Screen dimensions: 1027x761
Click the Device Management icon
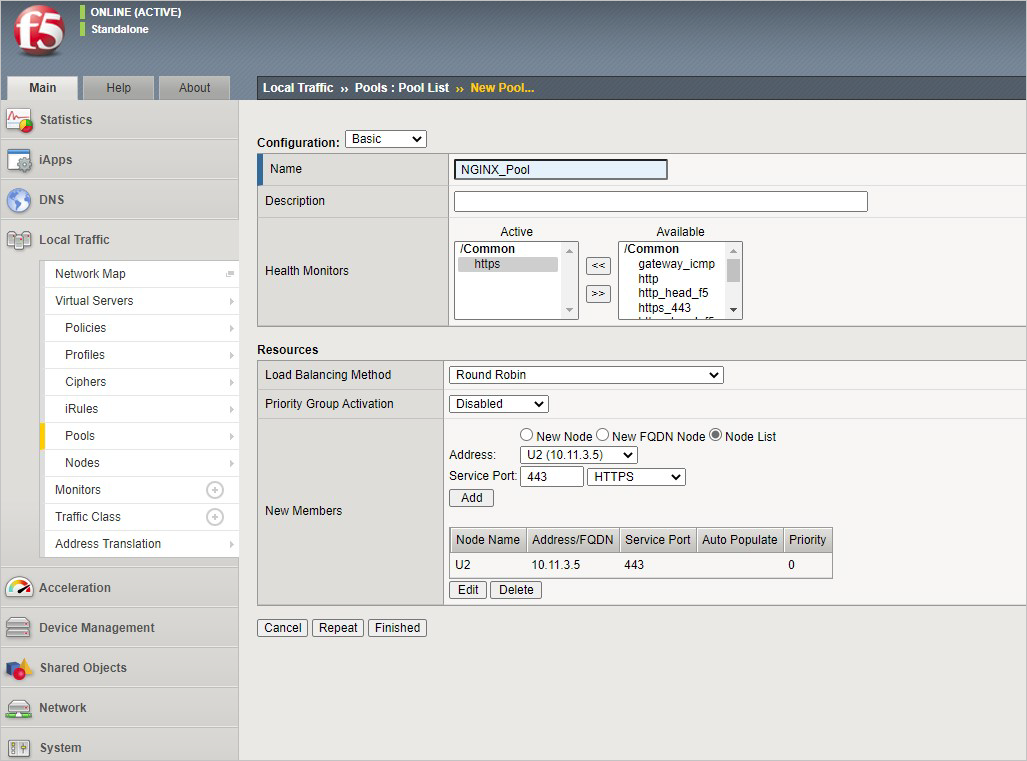point(19,628)
